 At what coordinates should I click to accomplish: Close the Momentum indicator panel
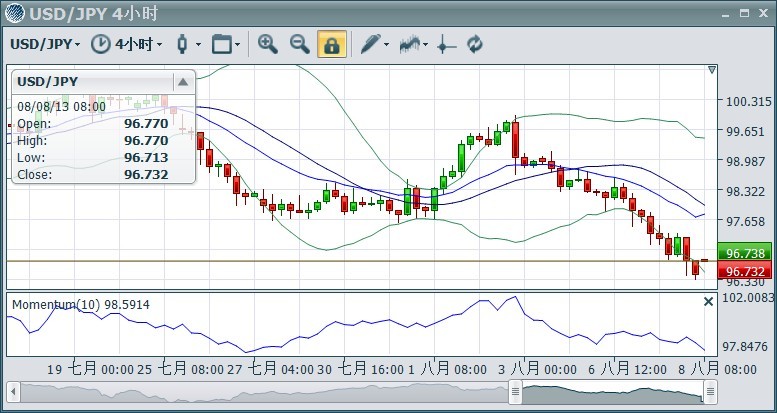pyautogui.click(x=709, y=301)
